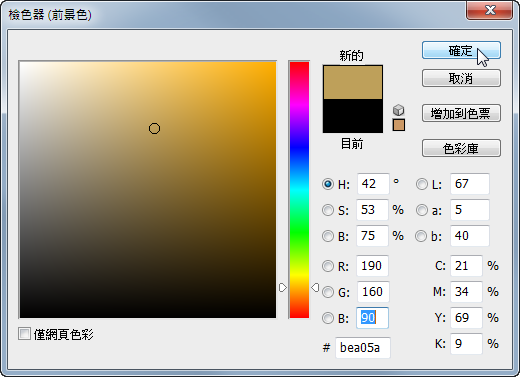The height and width of the screenshot is (377, 520).
Task: Click the 檢色器 (前景色) title text
Action: click(50, 15)
